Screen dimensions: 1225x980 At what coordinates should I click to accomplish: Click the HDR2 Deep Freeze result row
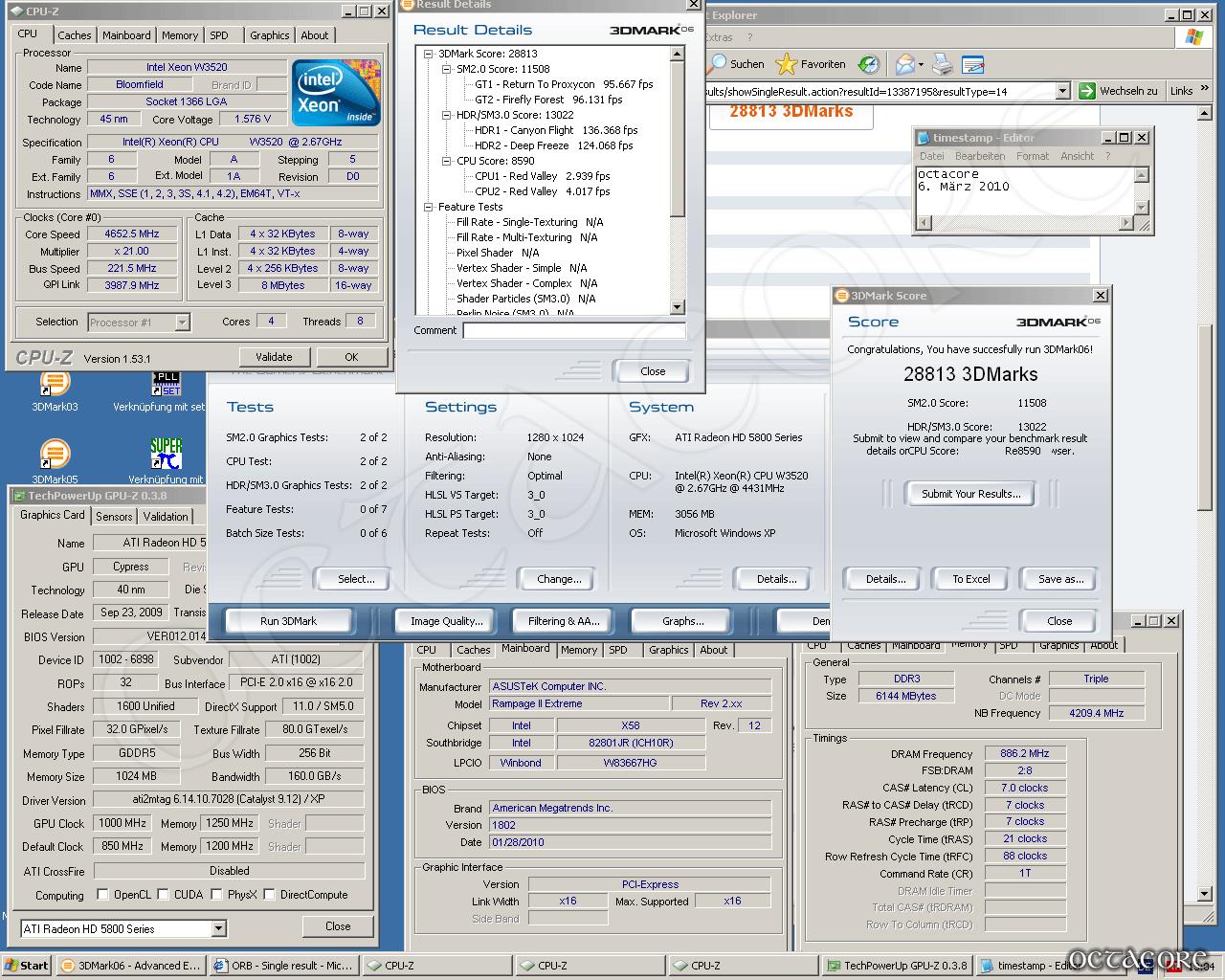[x=553, y=145]
